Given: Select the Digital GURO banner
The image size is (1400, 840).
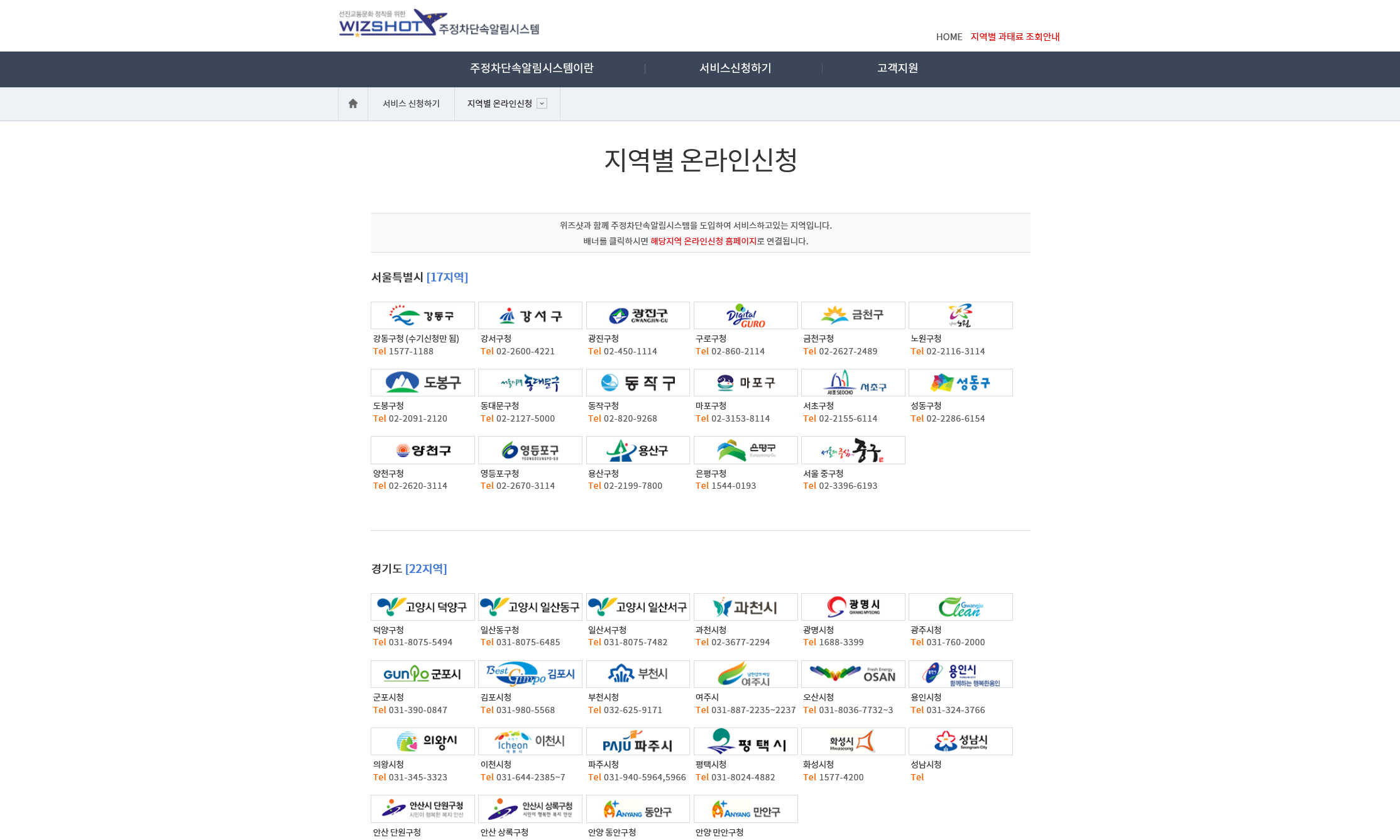Looking at the screenshot, I should pos(745,315).
